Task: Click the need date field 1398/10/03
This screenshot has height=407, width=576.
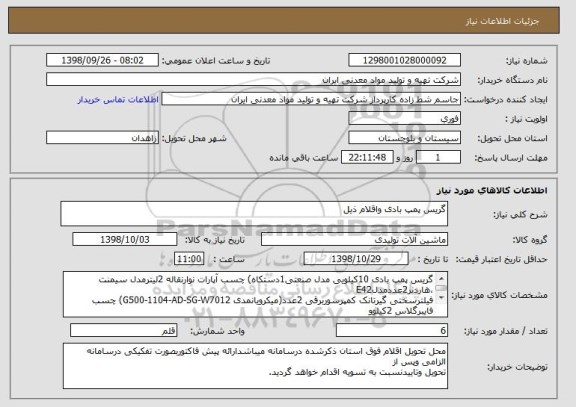Action: [x=125, y=239]
